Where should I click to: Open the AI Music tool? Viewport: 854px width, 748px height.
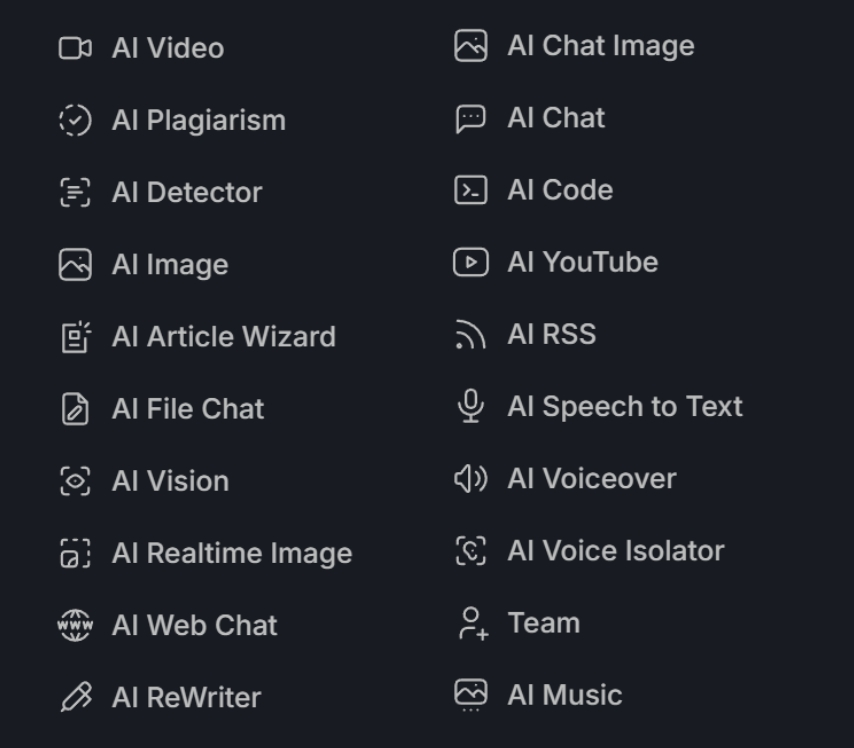tap(551, 696)
